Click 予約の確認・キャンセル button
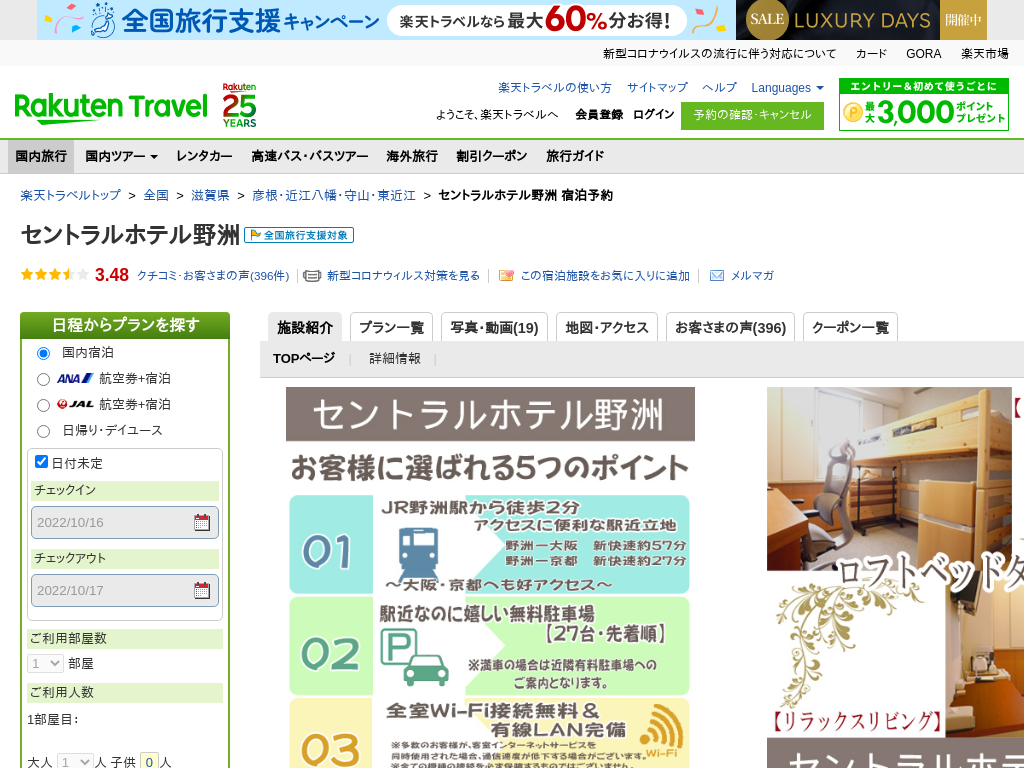The width and height of the screenshot is (1024, 768). click(752, 115)
